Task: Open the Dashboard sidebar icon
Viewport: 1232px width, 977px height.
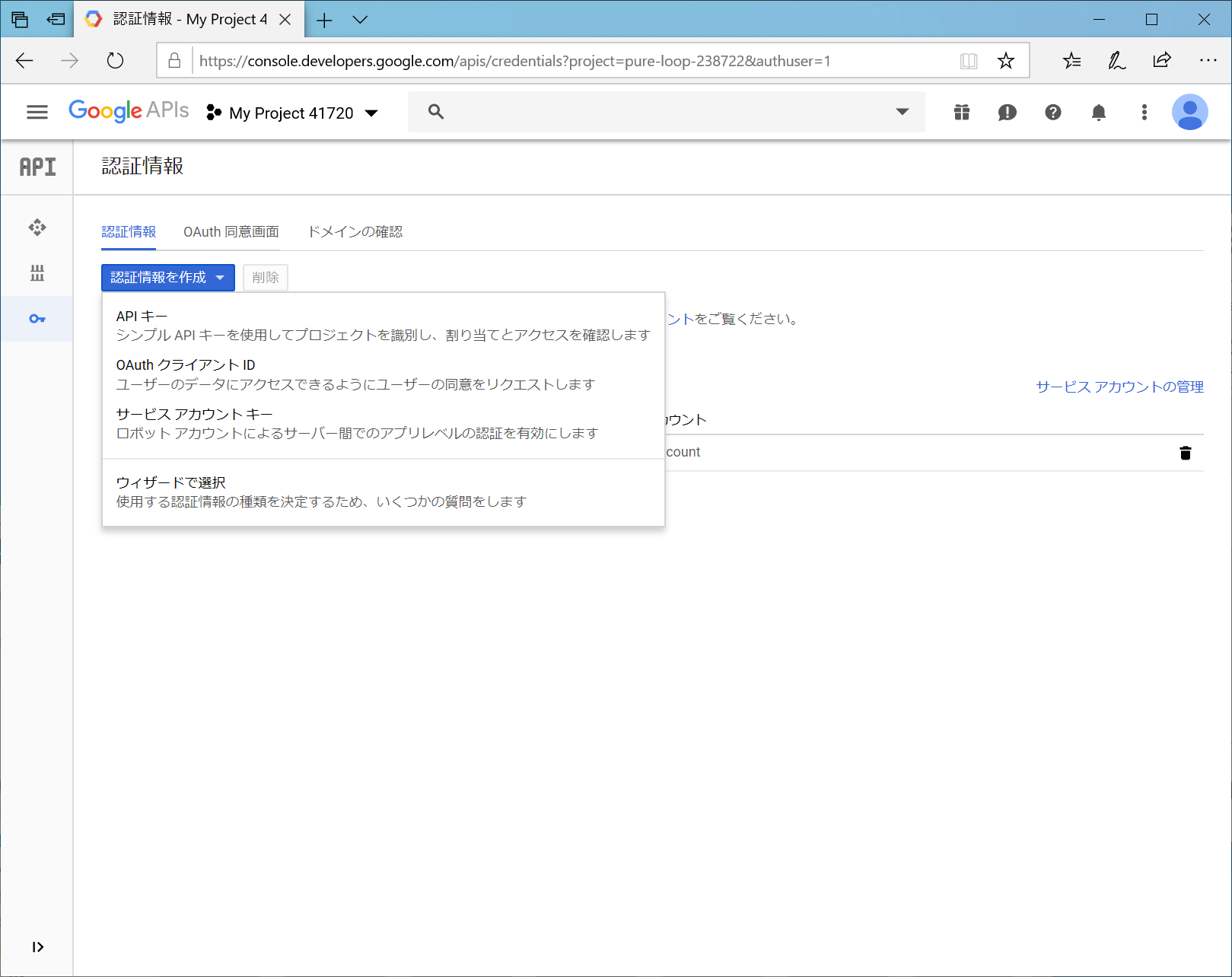Action: point(37,227)
